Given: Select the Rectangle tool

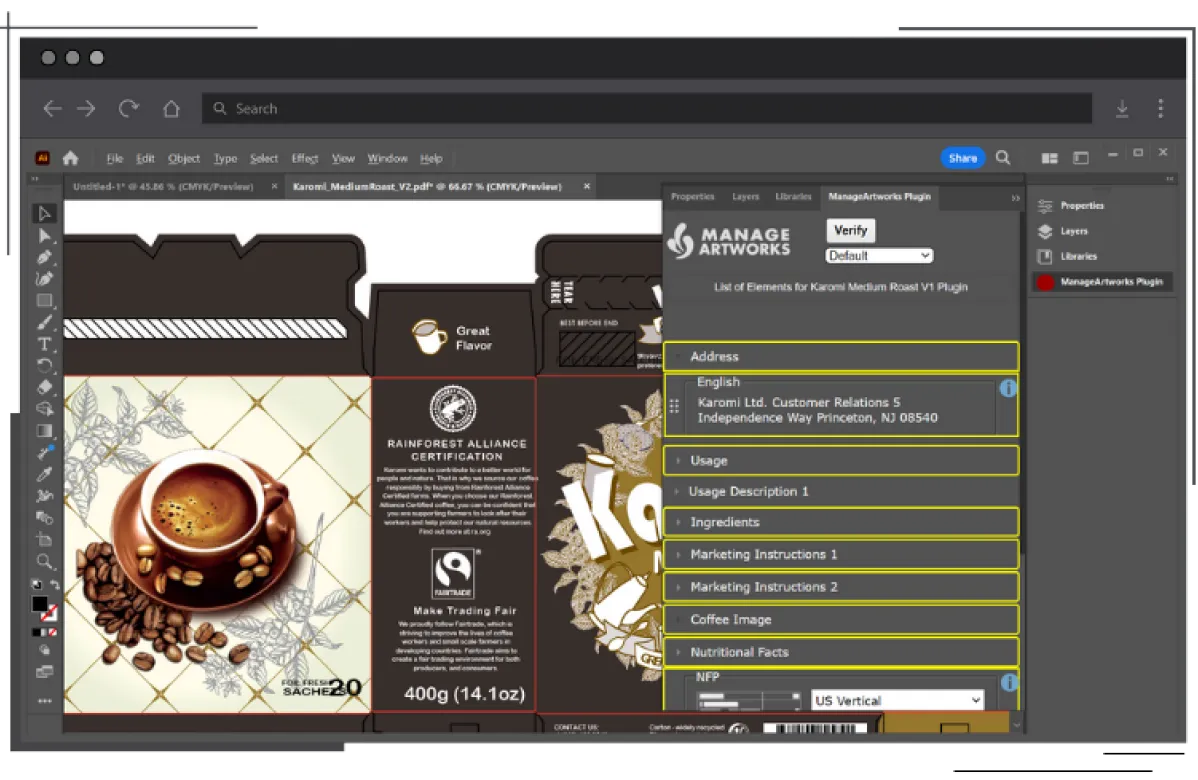Looking at the screenshot, I should pyautogui.click(x=44, y=300).
